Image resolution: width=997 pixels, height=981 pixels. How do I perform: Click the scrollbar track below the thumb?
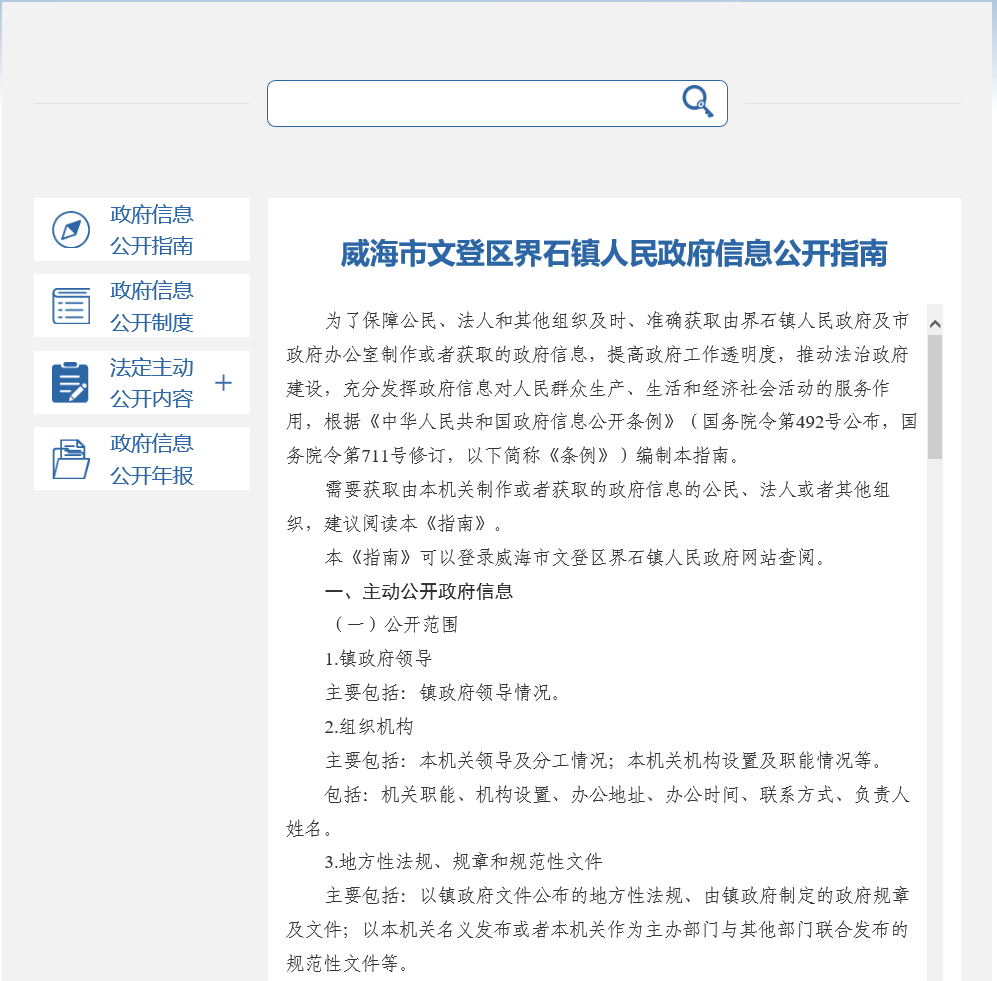935,700
